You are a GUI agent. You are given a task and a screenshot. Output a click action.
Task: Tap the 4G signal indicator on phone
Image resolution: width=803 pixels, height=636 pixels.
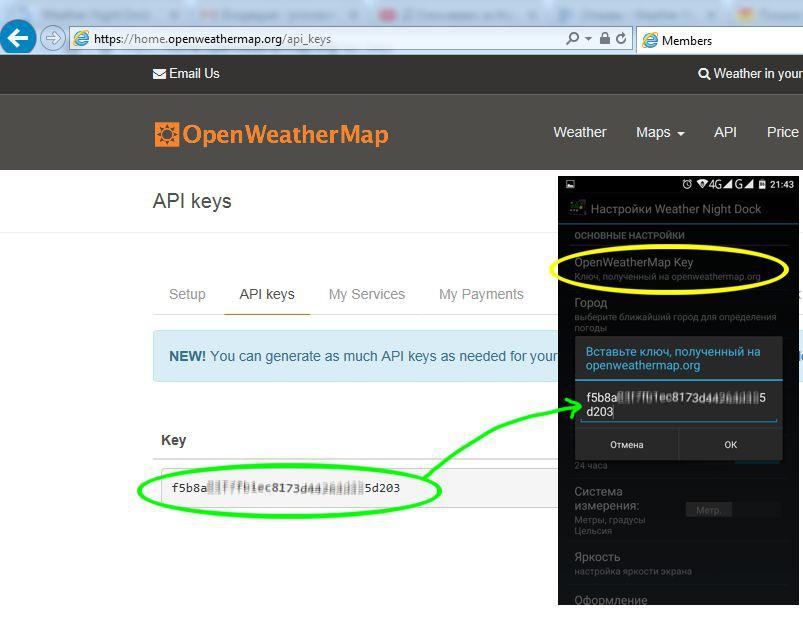point(720,184)
